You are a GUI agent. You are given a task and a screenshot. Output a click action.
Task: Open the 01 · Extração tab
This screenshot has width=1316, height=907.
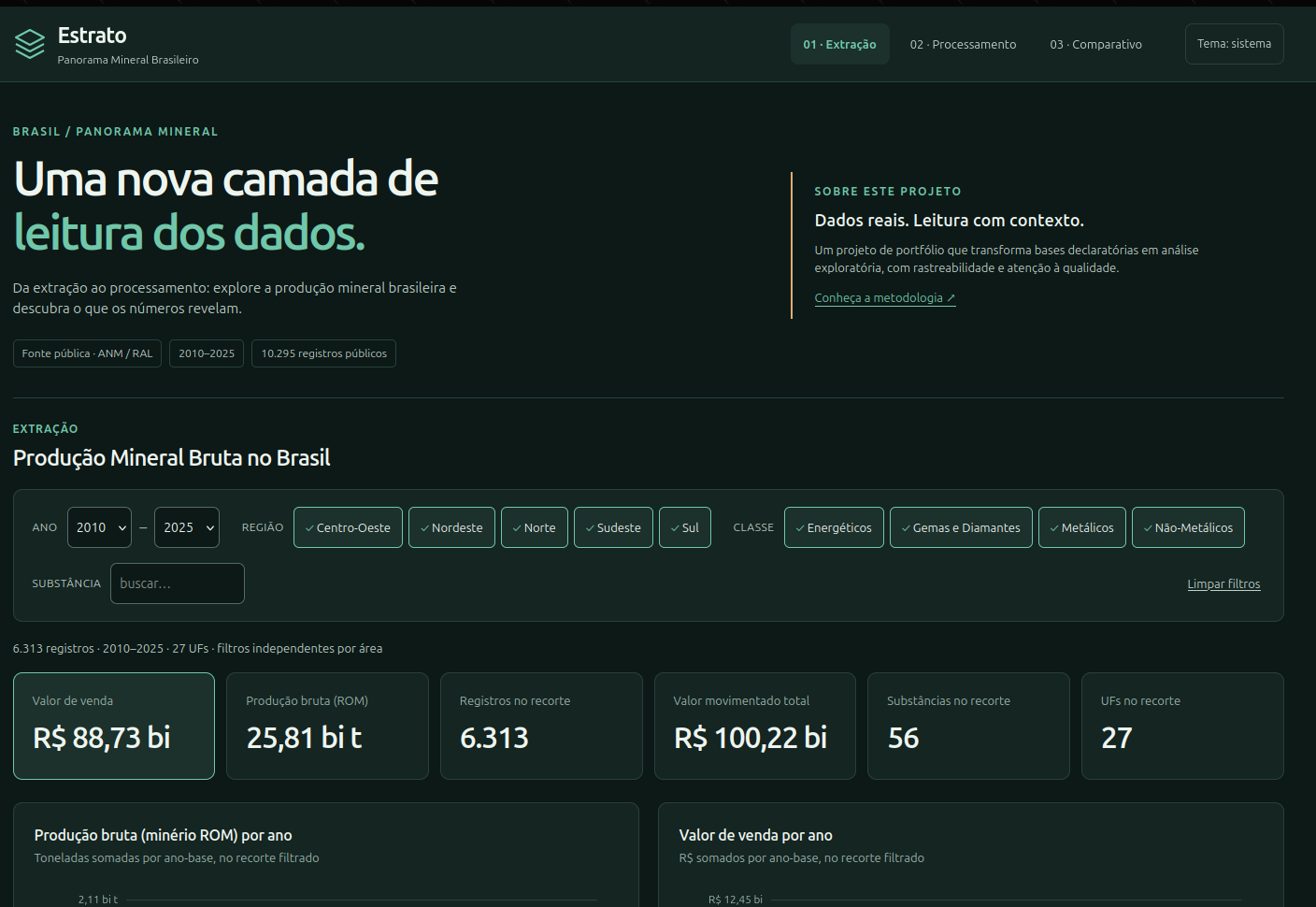[839, 44]
